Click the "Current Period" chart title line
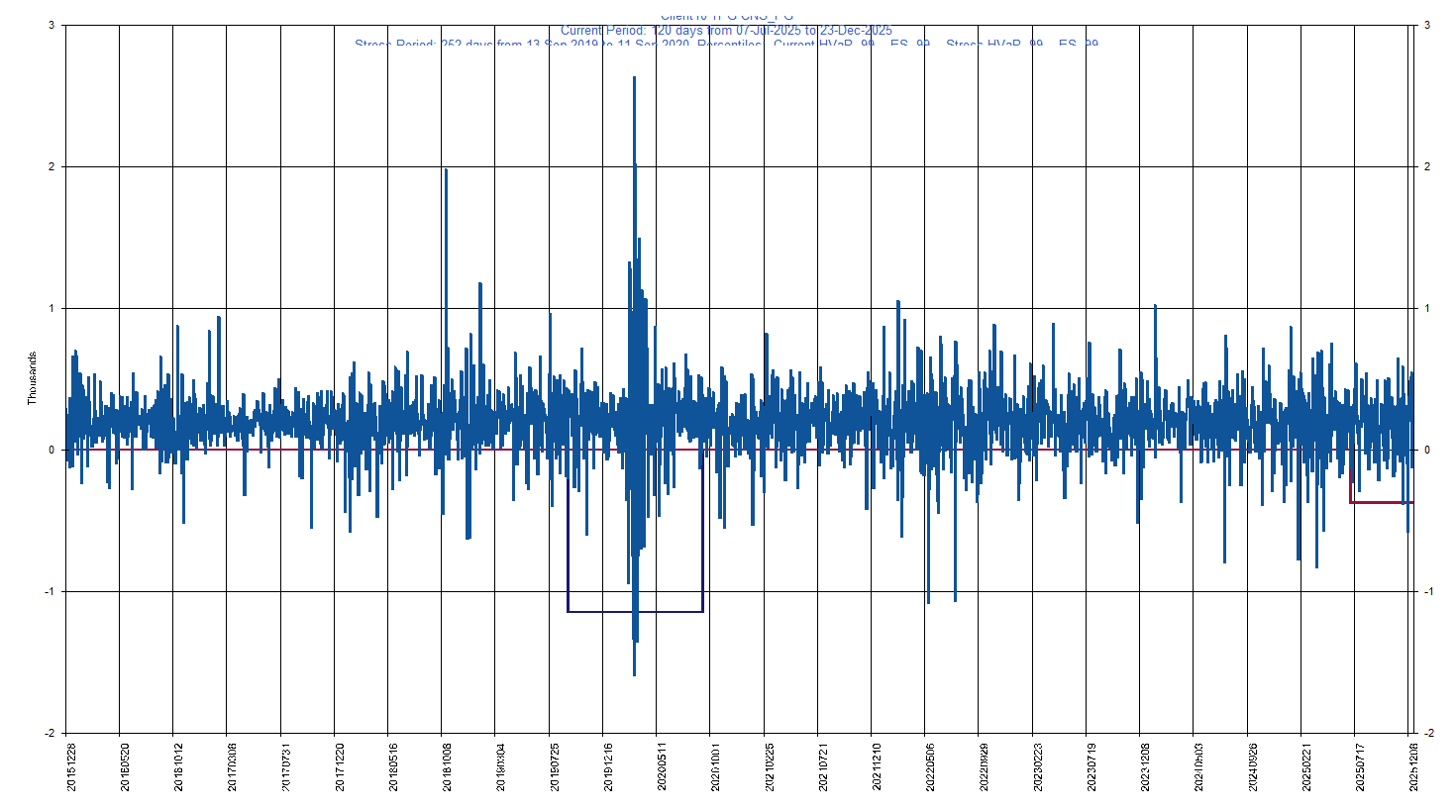Screen dimensions: 1456x812 726,31
